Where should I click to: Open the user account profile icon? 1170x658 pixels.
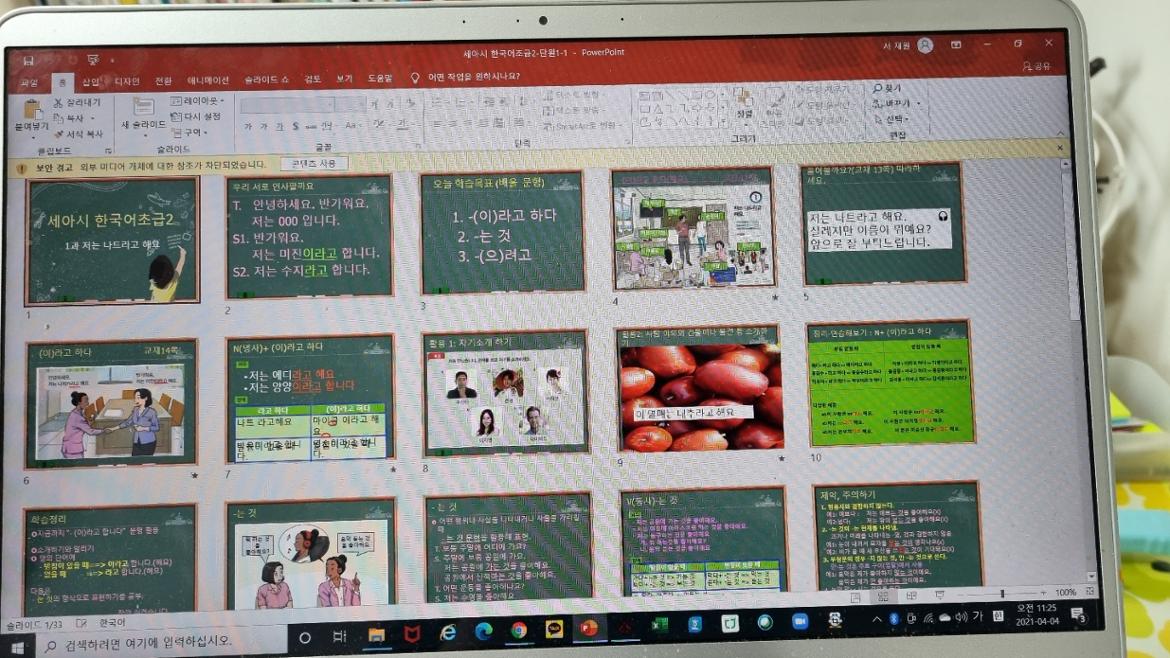[x=925, y=46]
